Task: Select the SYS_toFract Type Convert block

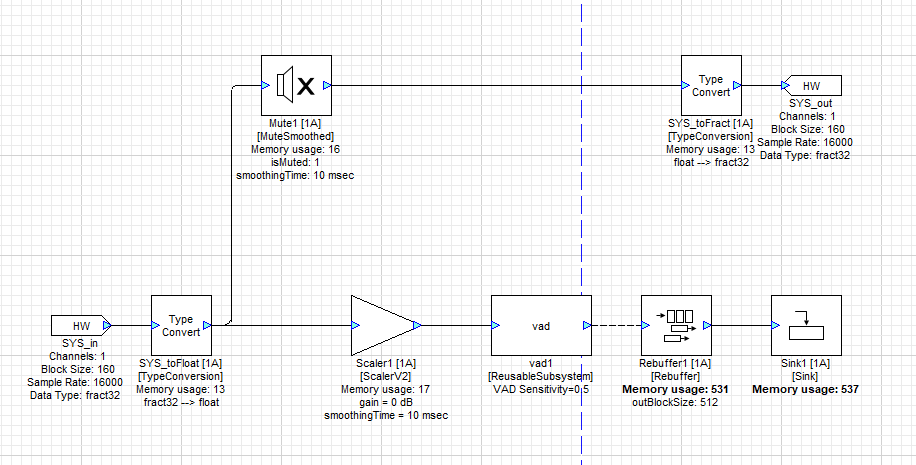Action: [710, 86]
